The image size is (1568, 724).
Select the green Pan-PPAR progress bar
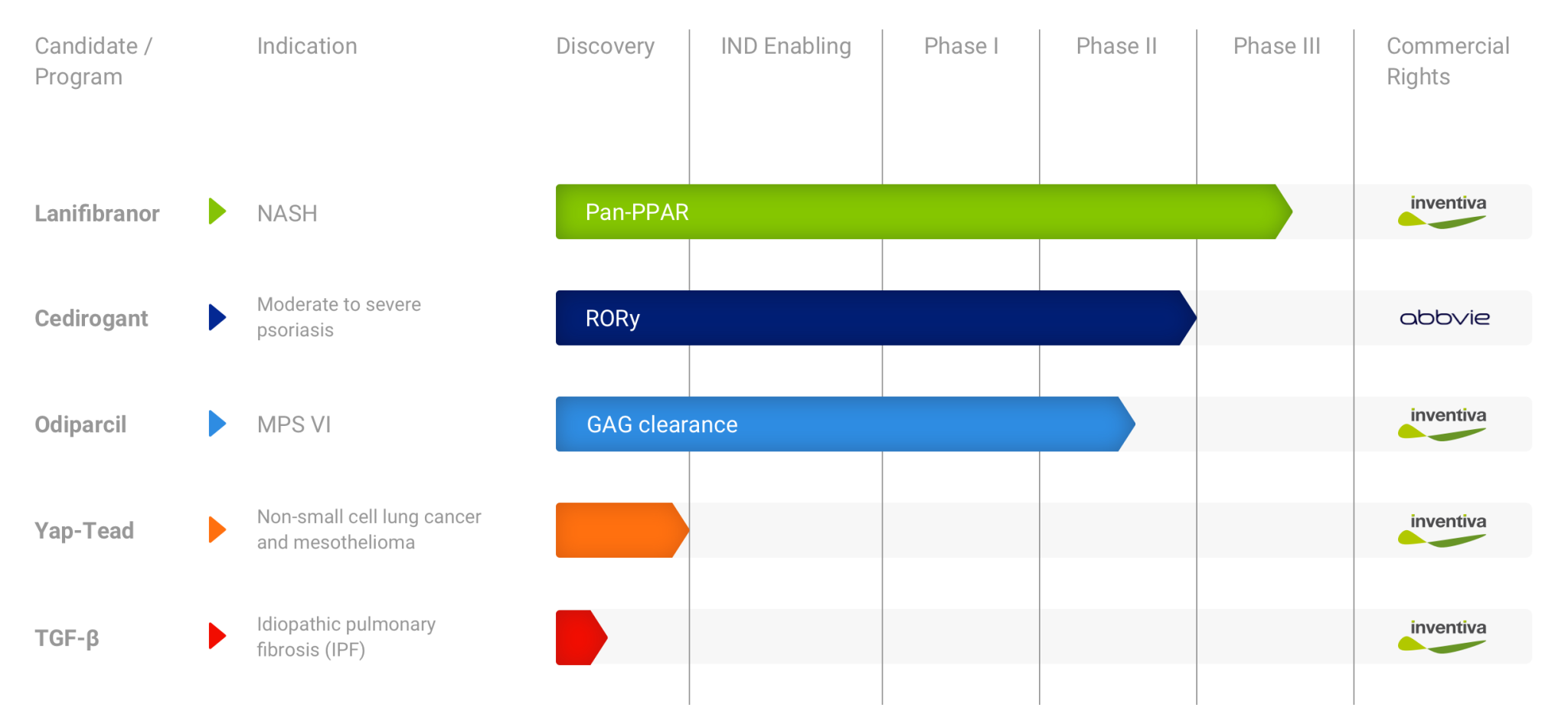pyautogui.click(x=919, y=211)
